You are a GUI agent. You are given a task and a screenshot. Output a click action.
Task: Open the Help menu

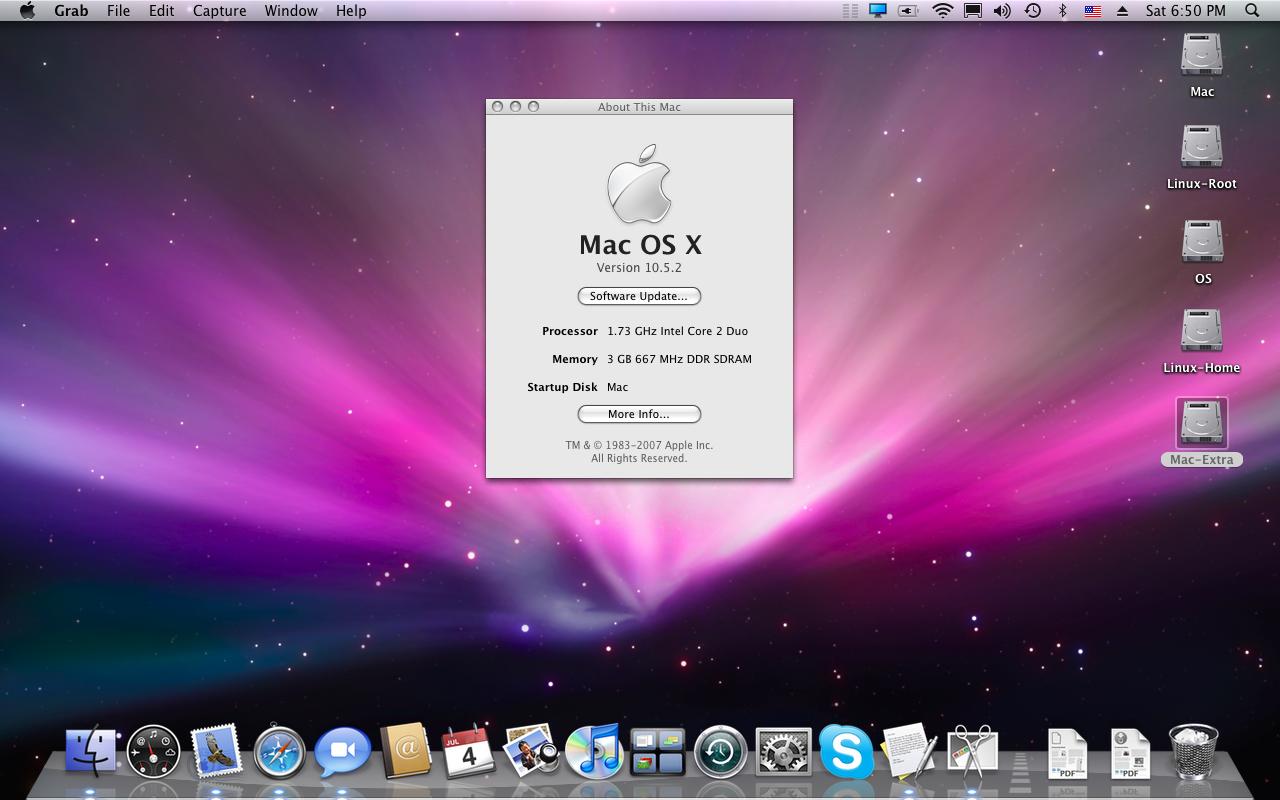click(351, 11)
